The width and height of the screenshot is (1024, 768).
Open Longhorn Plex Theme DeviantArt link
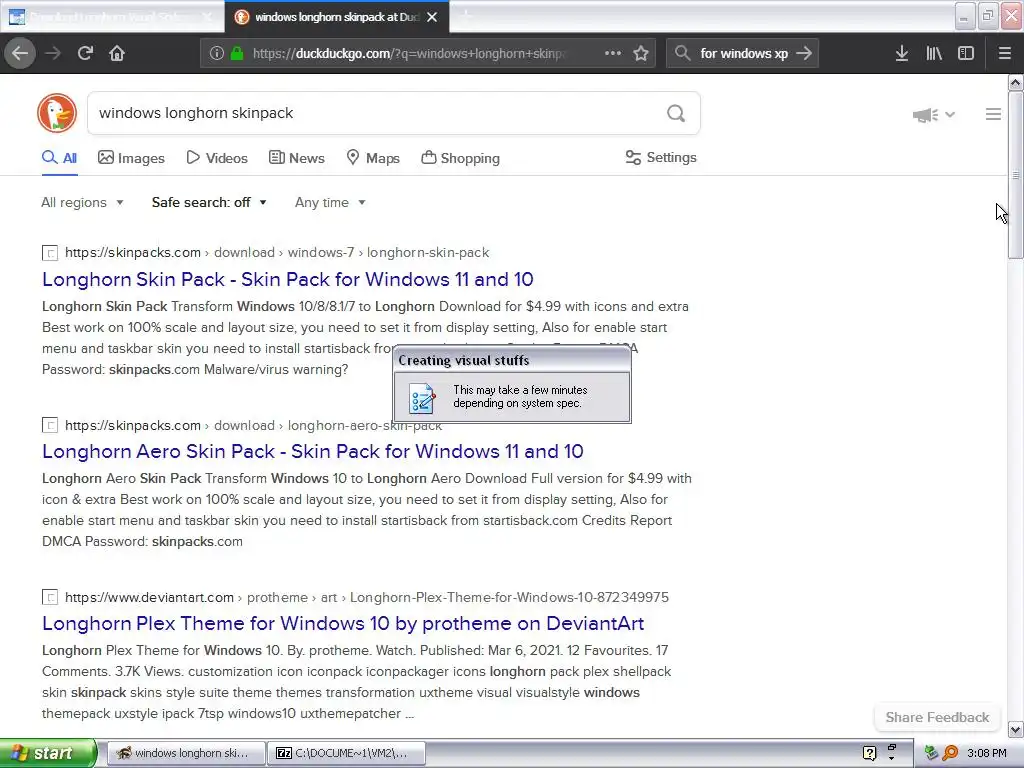[x=343, y=624]
